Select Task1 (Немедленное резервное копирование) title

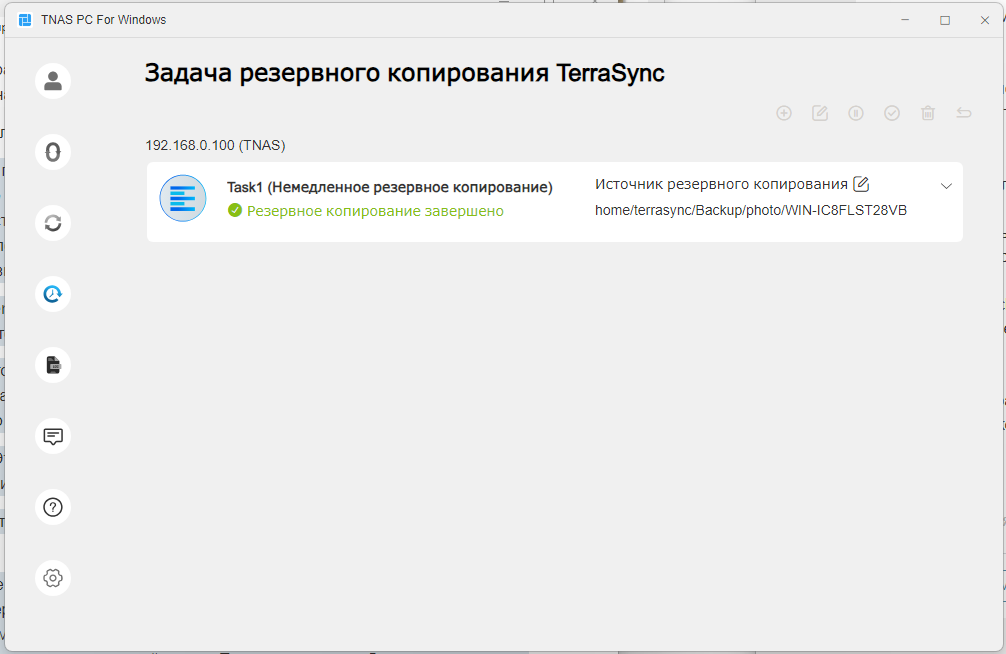pos(389,187)
